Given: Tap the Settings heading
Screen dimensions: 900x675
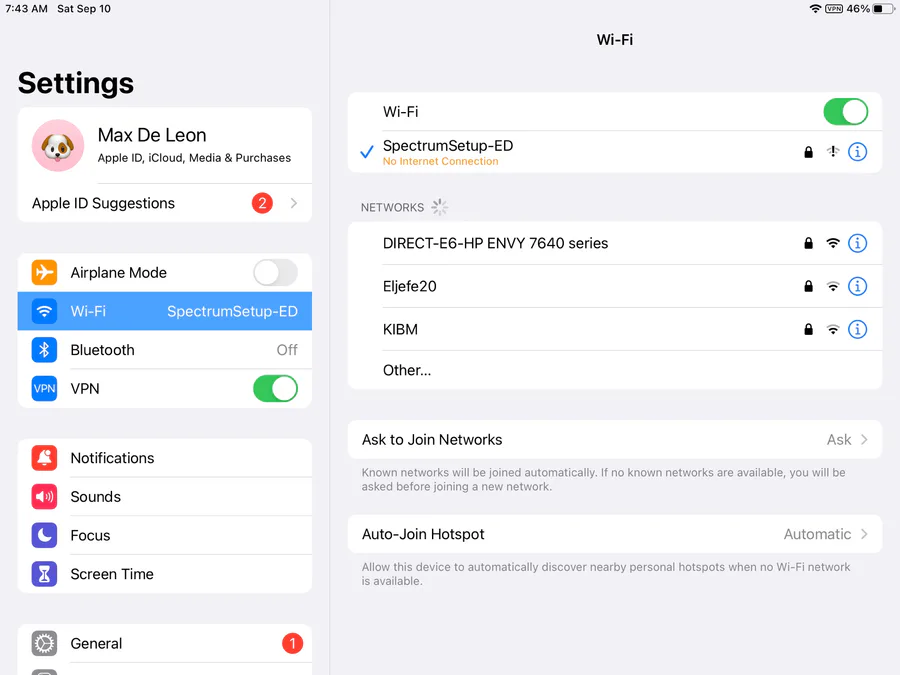Looking at the screenshot, I should click(x=76, y=83).
